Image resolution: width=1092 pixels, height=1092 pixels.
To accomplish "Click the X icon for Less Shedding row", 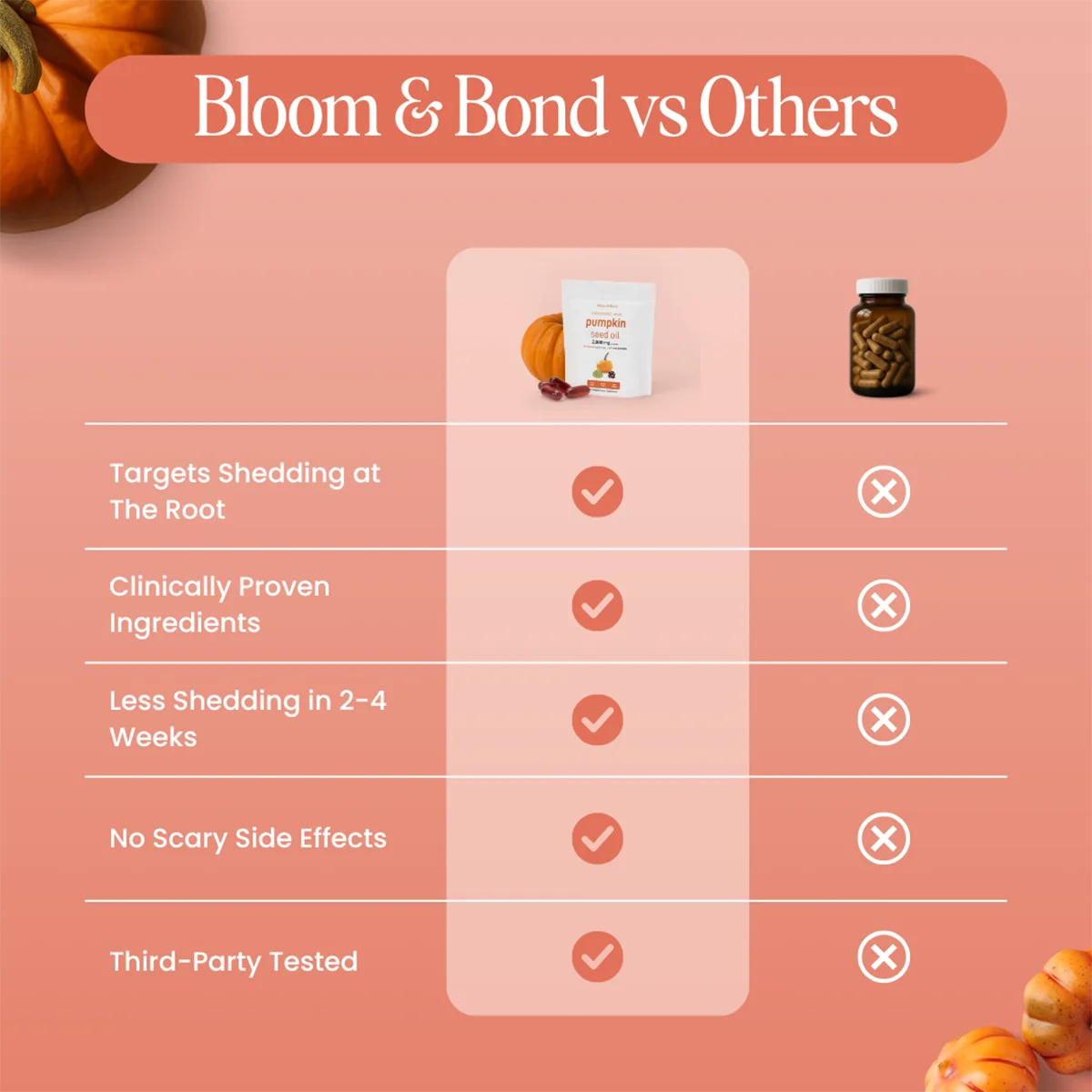I will point(883,720).
